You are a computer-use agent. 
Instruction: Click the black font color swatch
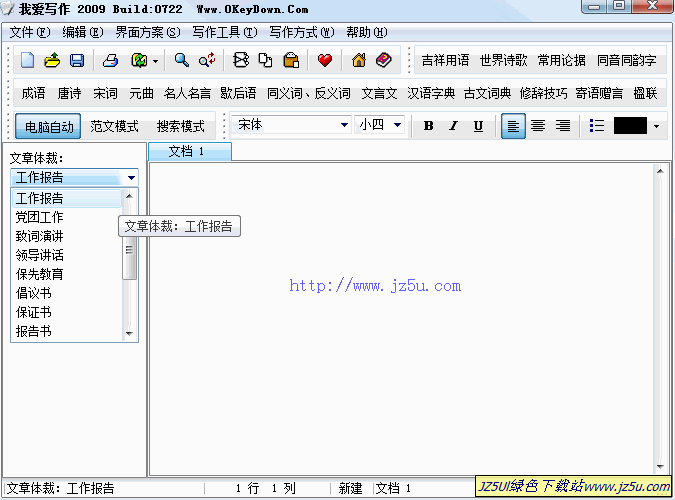pos(630,126)
